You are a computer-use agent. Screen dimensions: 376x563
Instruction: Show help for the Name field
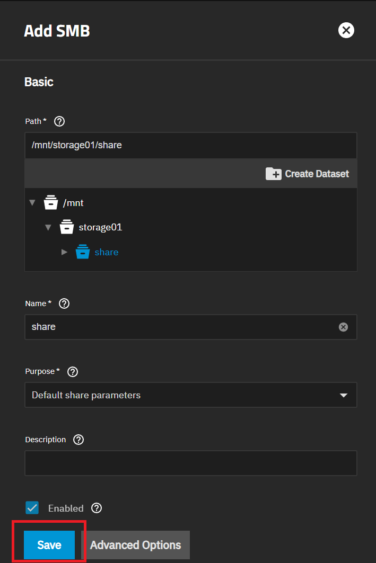pos(64,304)
